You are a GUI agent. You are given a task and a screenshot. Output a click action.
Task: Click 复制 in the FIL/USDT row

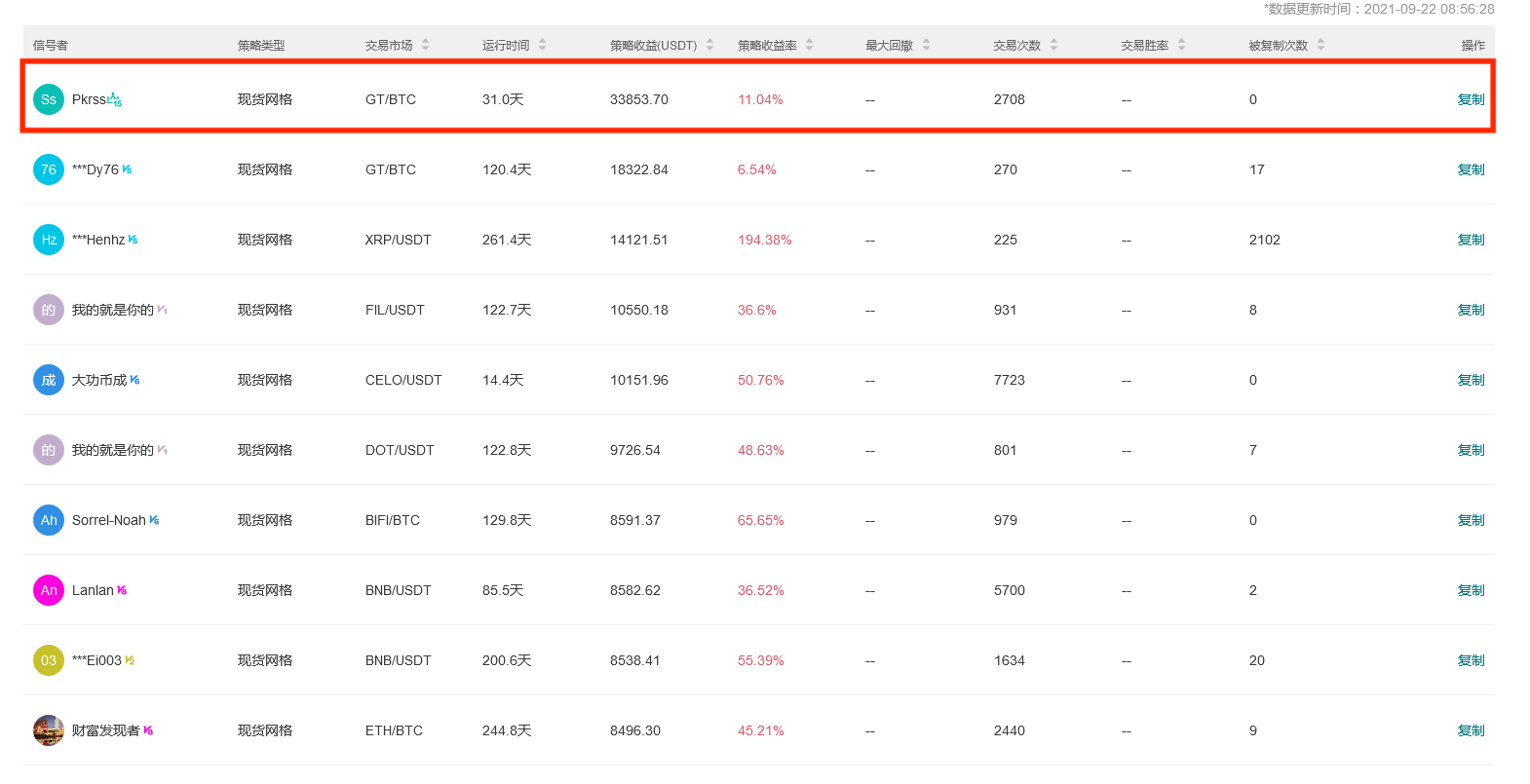coord(1471,310)
